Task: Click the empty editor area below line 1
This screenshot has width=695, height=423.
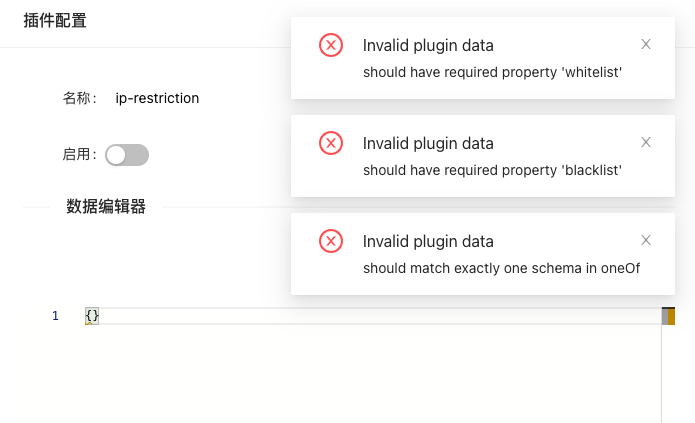Action: pos(341,374)
